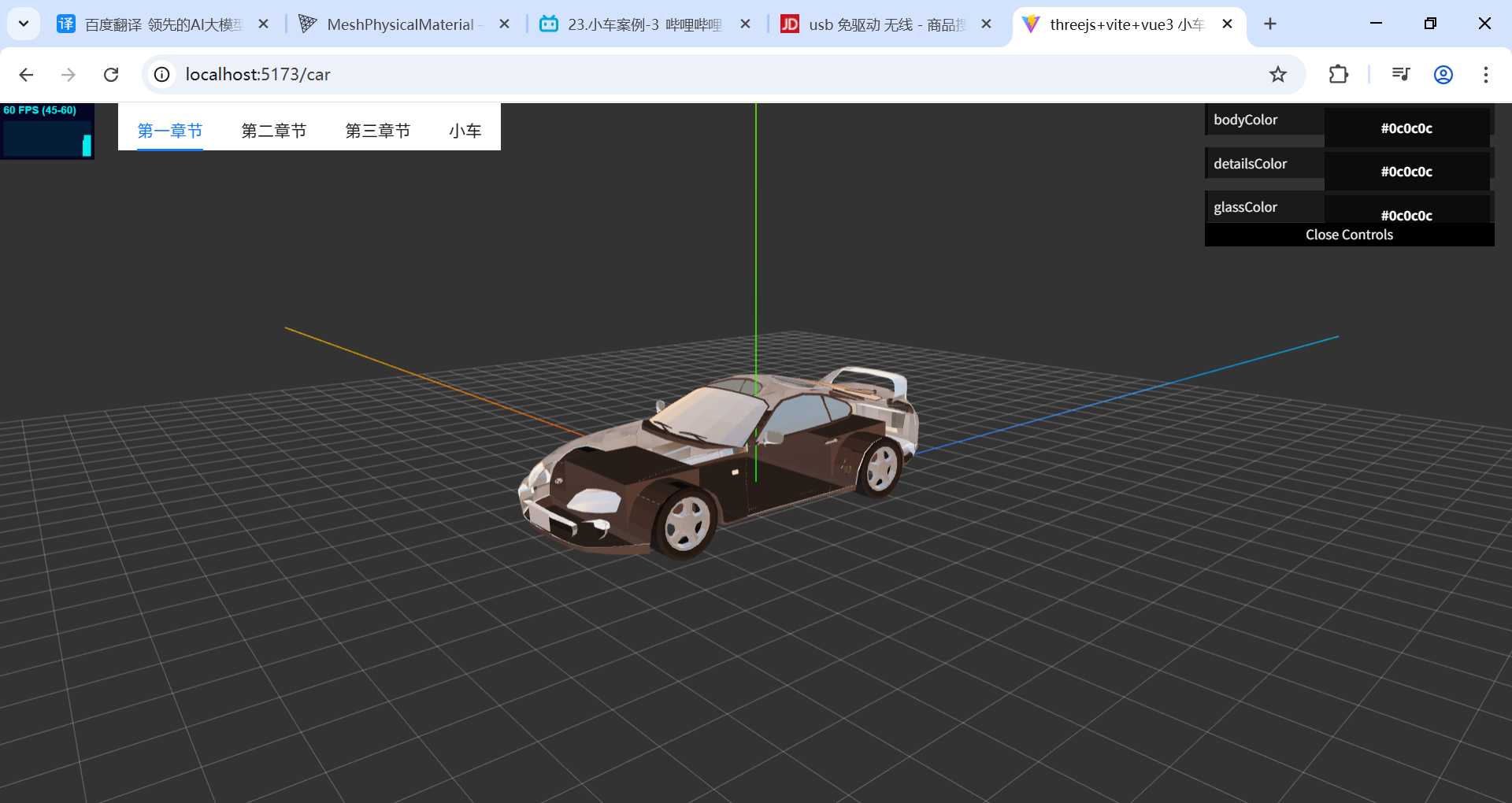Image resolution: width=1512 pixels, height=803 pixels.
Task: Select the 第二章节 menu item
Action: (x=274, y=131)
